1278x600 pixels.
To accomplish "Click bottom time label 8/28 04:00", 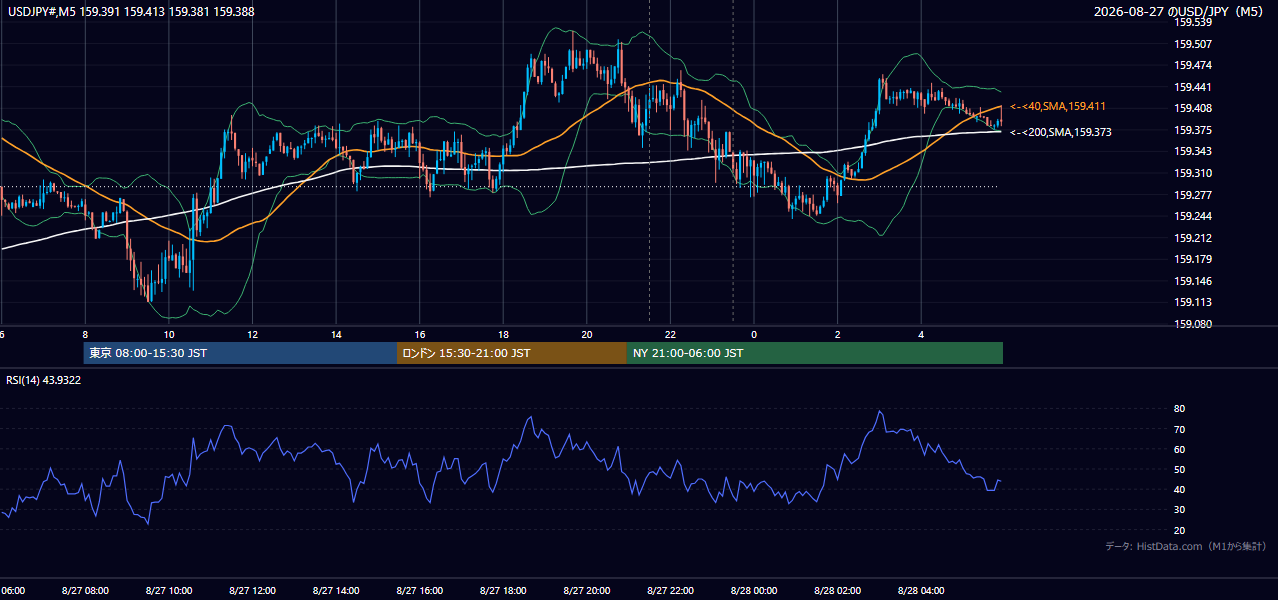I will point(920,591).
